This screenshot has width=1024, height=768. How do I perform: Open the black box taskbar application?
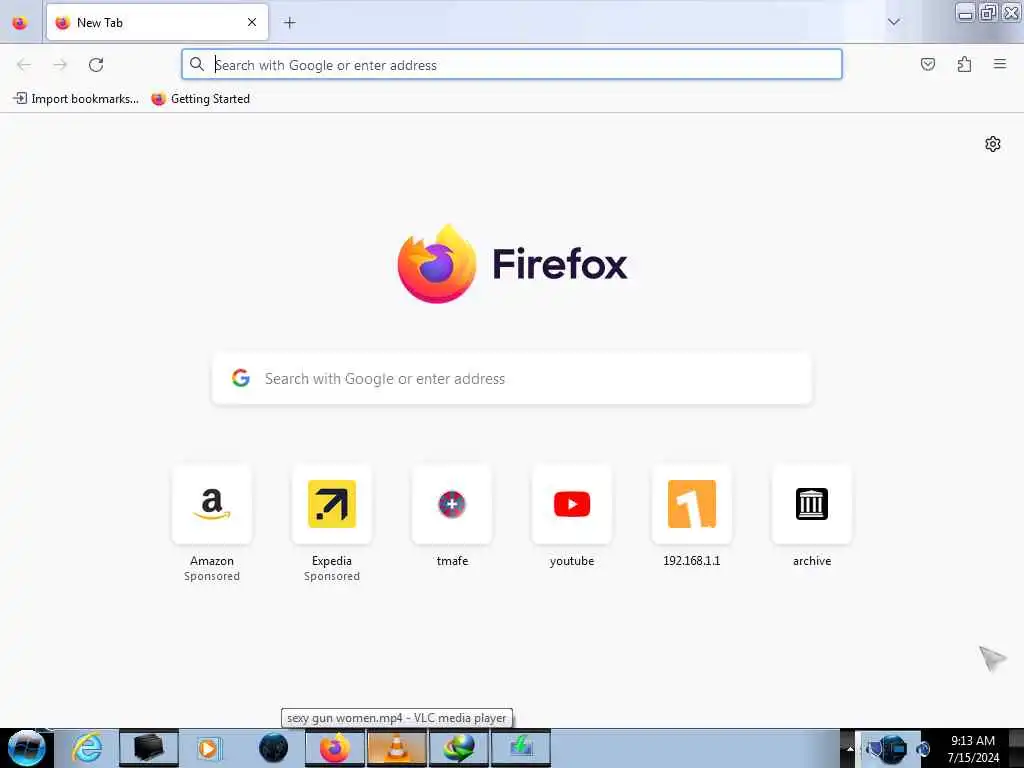pyautogui.click(x=148, y=748)
